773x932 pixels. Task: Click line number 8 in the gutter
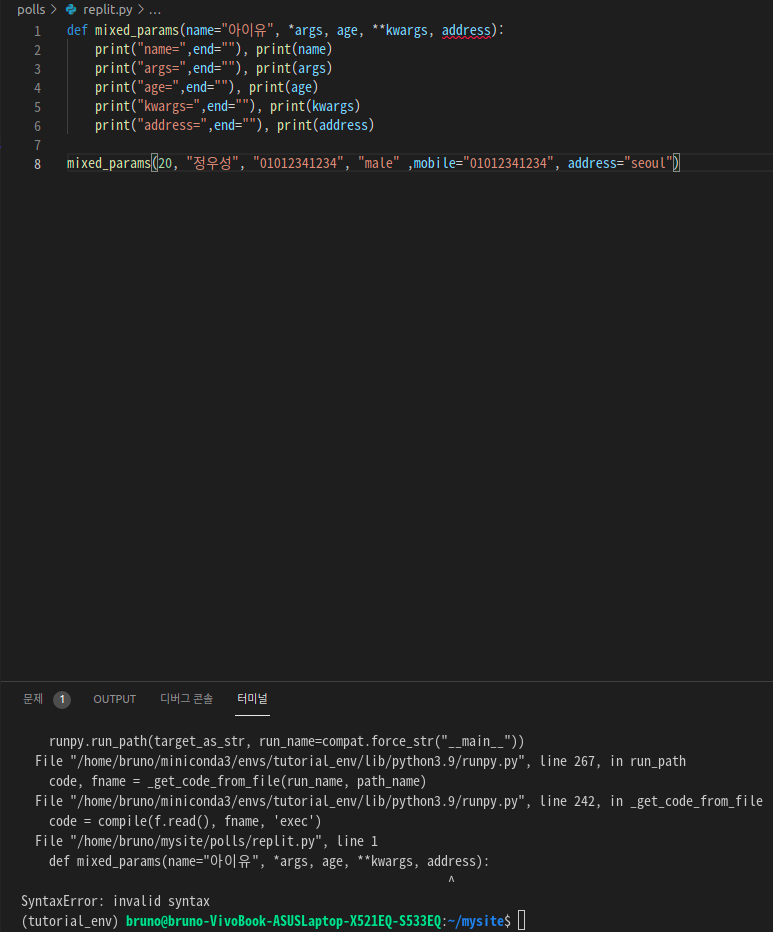pos(37,164)
